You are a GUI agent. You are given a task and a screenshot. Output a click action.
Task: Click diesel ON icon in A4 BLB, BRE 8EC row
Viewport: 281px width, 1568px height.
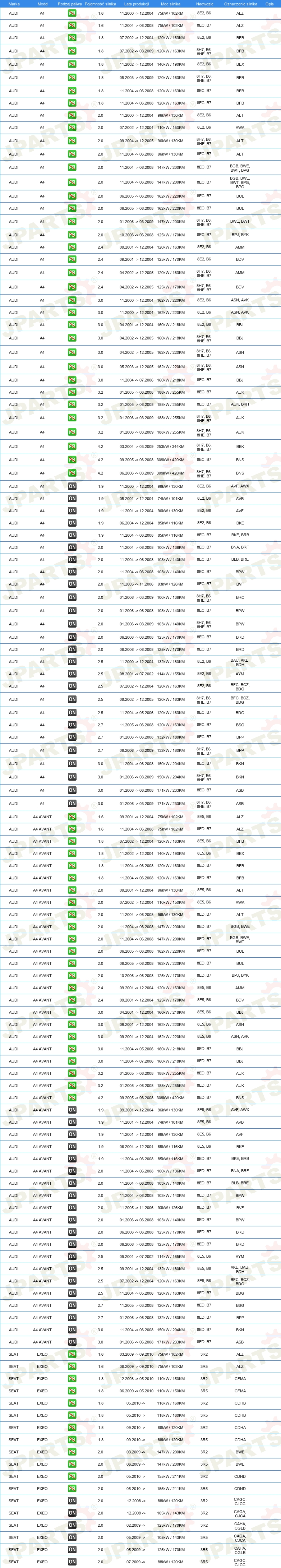click(x=72, y=559)
